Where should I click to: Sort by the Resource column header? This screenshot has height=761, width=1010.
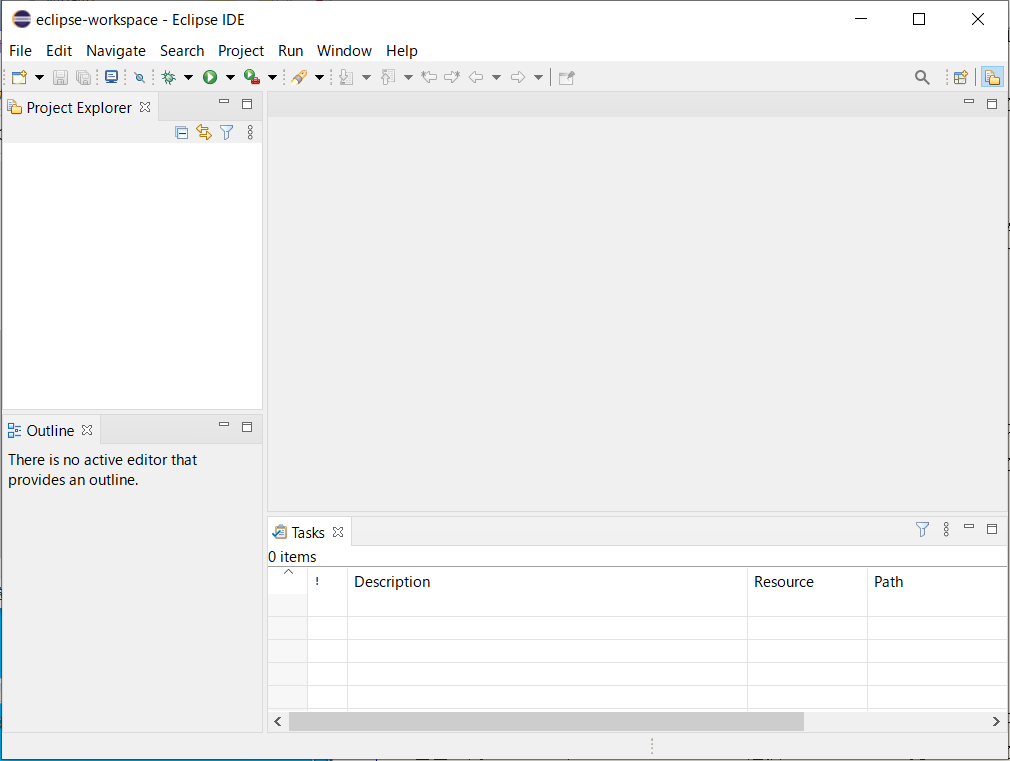[x=807, y=582]
